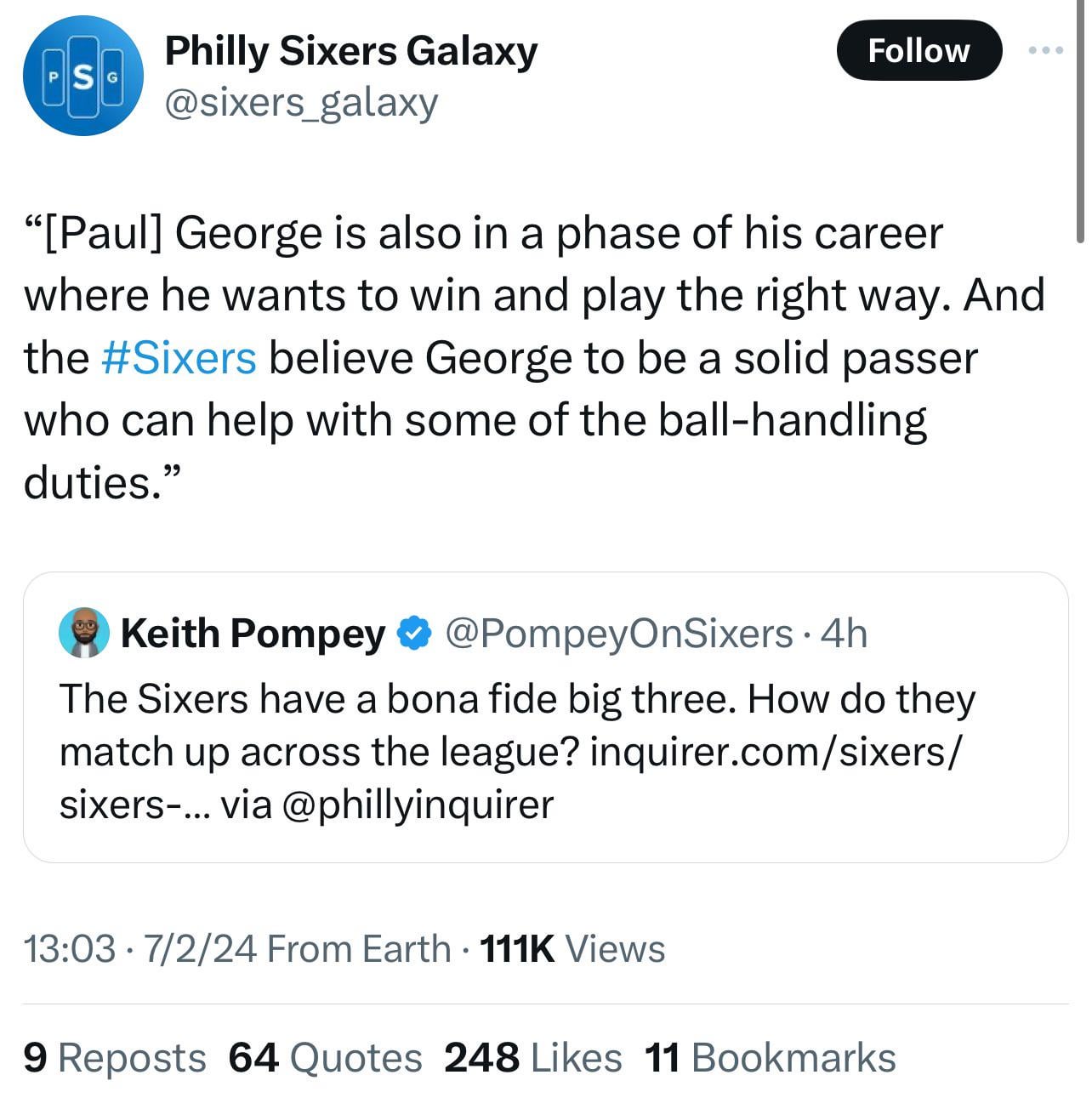This screenshot has height=1109, width=1092.
Task: Click the 111K Views counter
Action: point(572,949)
